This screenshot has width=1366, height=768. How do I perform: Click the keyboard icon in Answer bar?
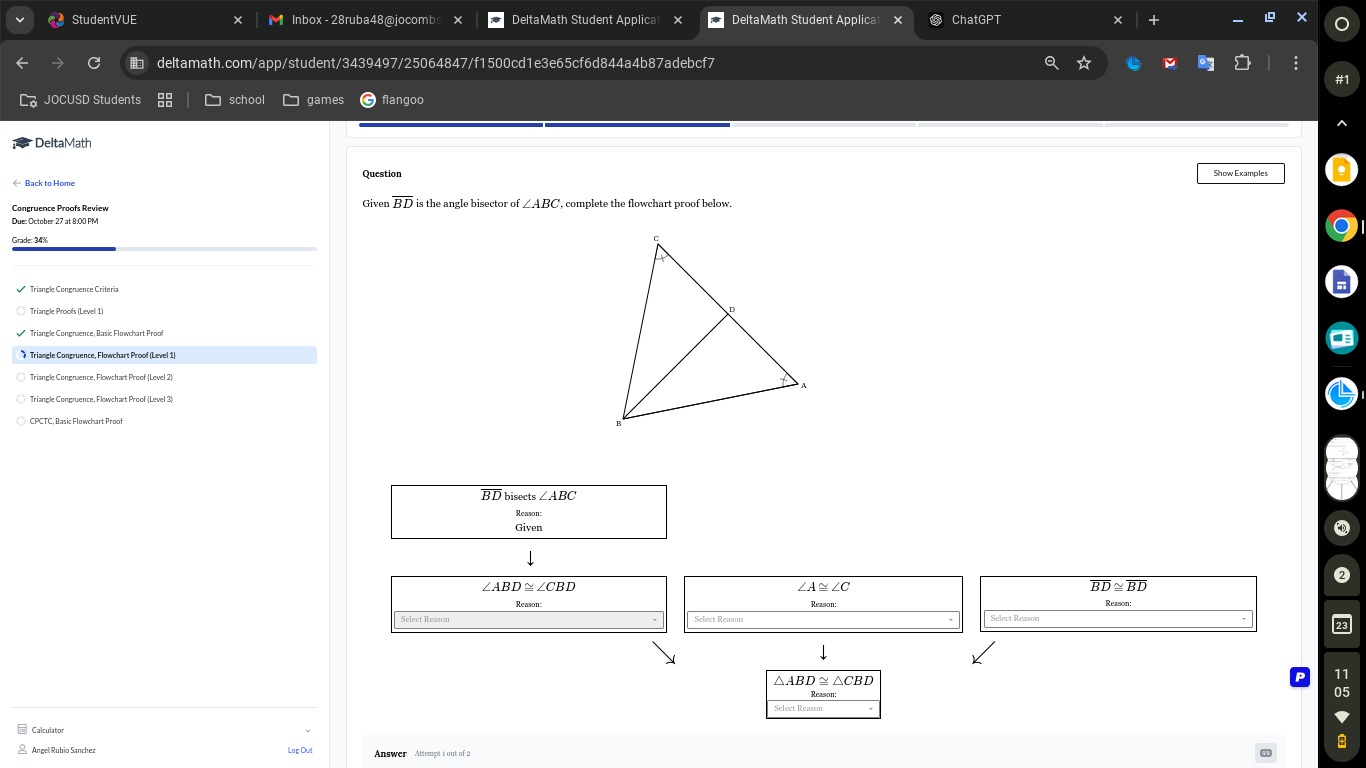(x=1266, y=753)
